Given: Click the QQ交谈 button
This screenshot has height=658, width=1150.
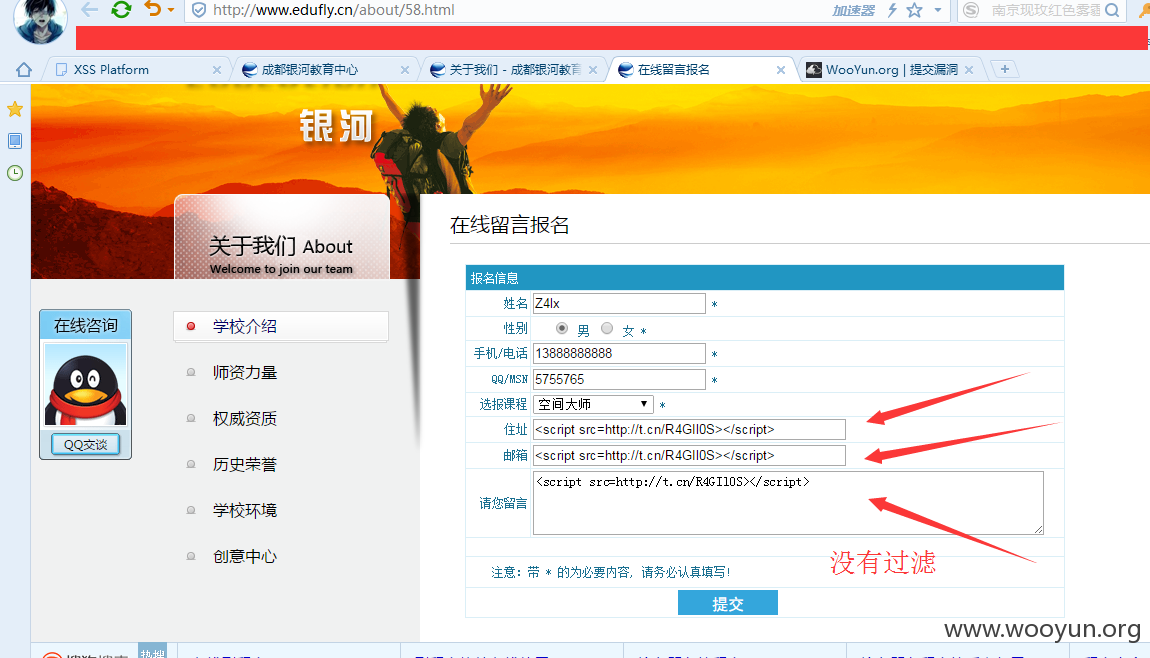Looking at the screenshot, I should tap(86, 445).
